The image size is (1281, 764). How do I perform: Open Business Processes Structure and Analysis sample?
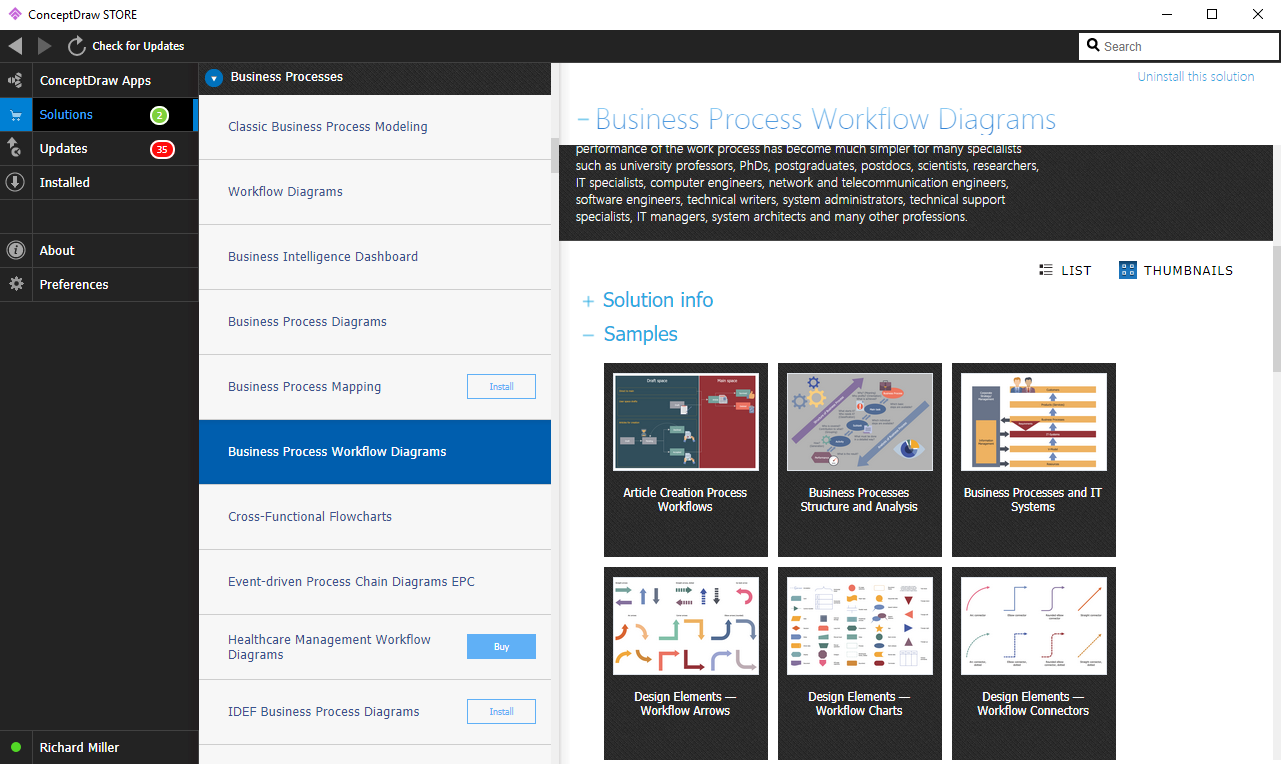point(860,460)
